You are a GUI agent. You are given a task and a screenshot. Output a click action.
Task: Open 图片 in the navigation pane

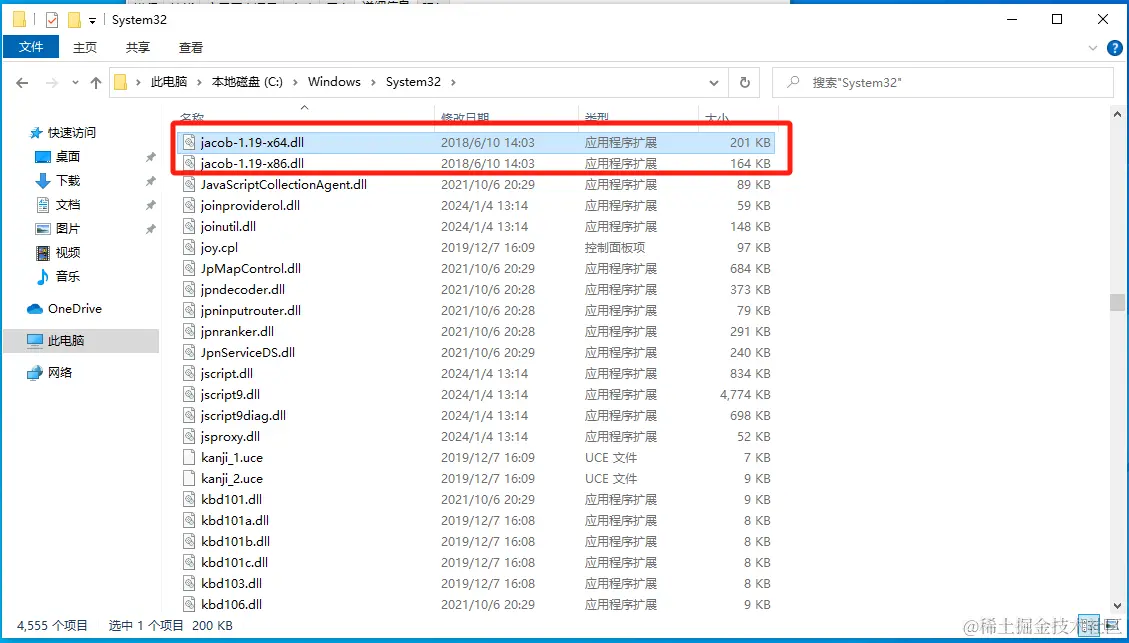[68, 229]
